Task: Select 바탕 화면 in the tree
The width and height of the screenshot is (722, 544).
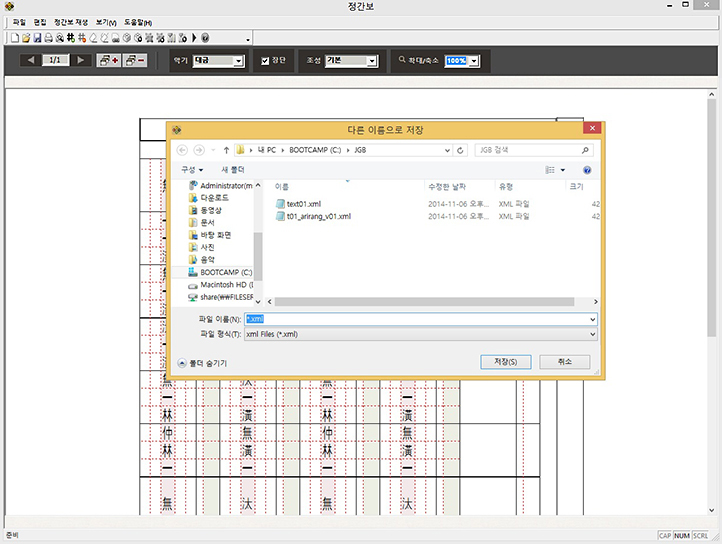Action: 210,235
